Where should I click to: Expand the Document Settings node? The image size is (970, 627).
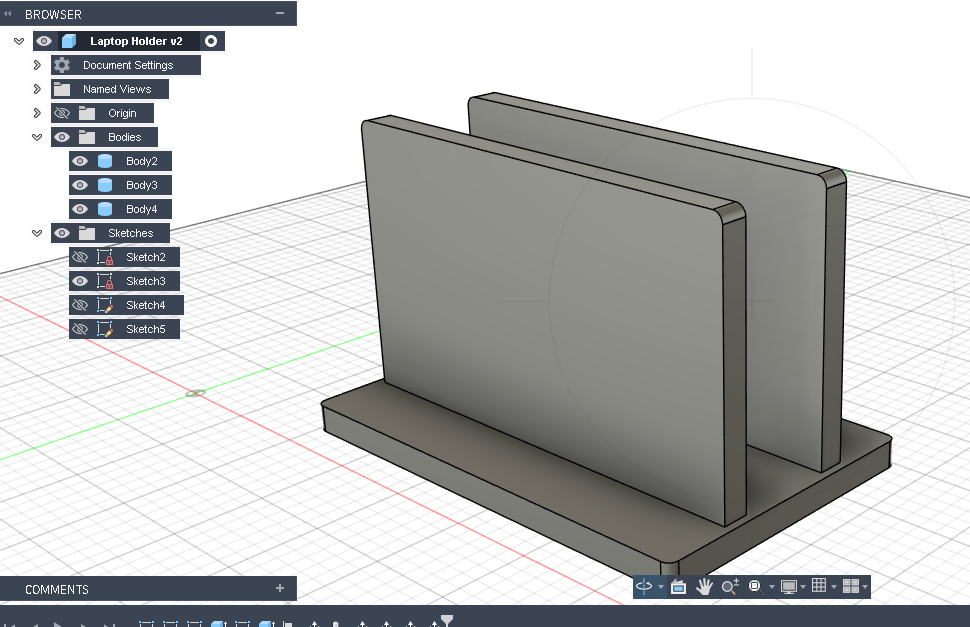point(37,65)
